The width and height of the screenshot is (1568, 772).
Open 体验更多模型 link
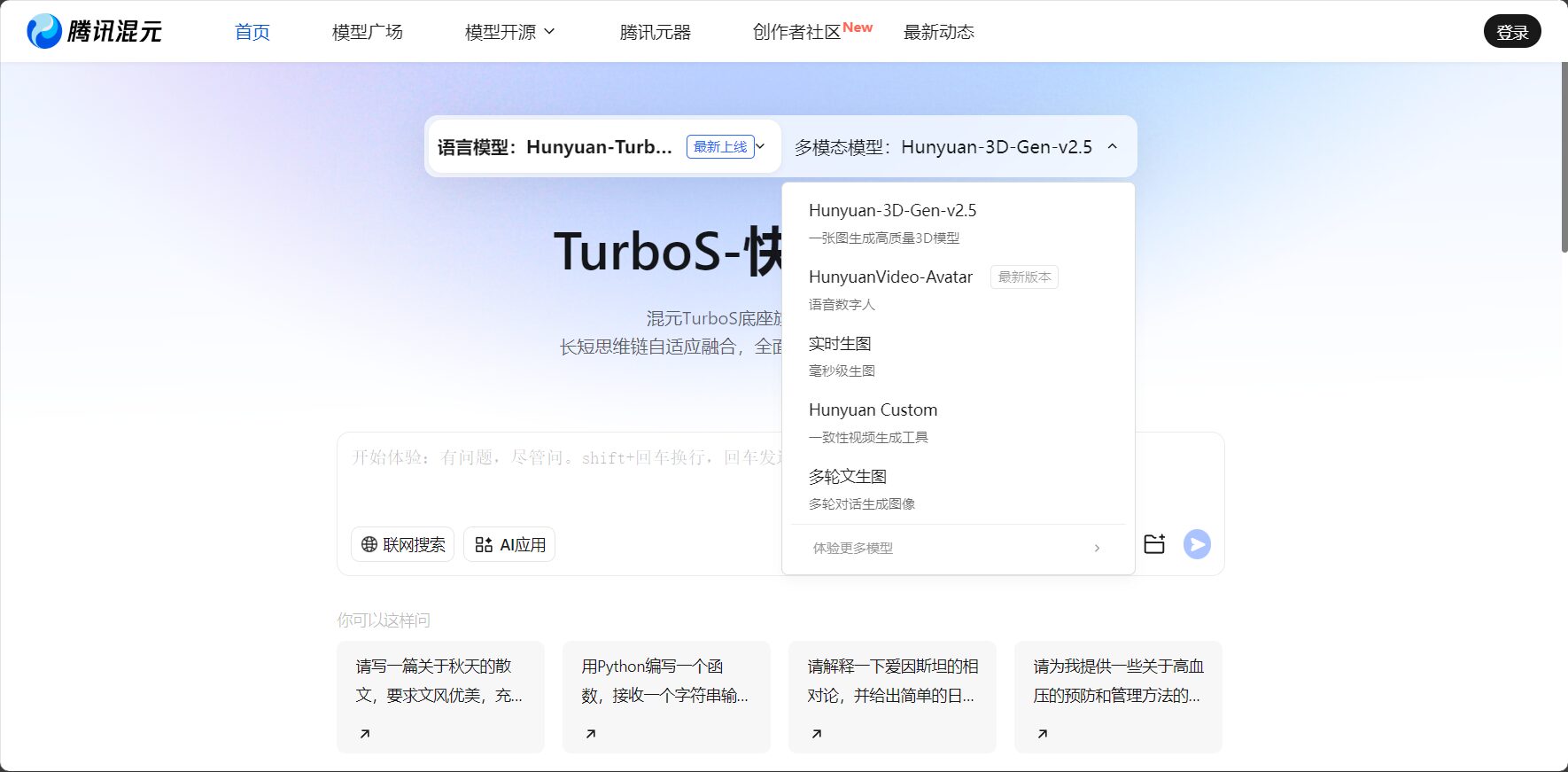coord(958,548)
